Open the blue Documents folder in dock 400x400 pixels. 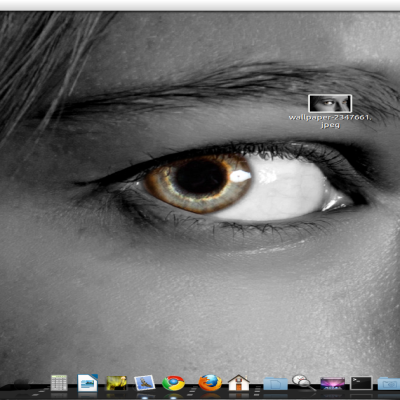click(275, 383)
